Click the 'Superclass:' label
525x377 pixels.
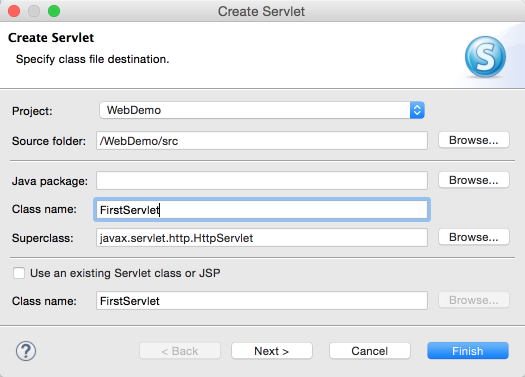43,238
